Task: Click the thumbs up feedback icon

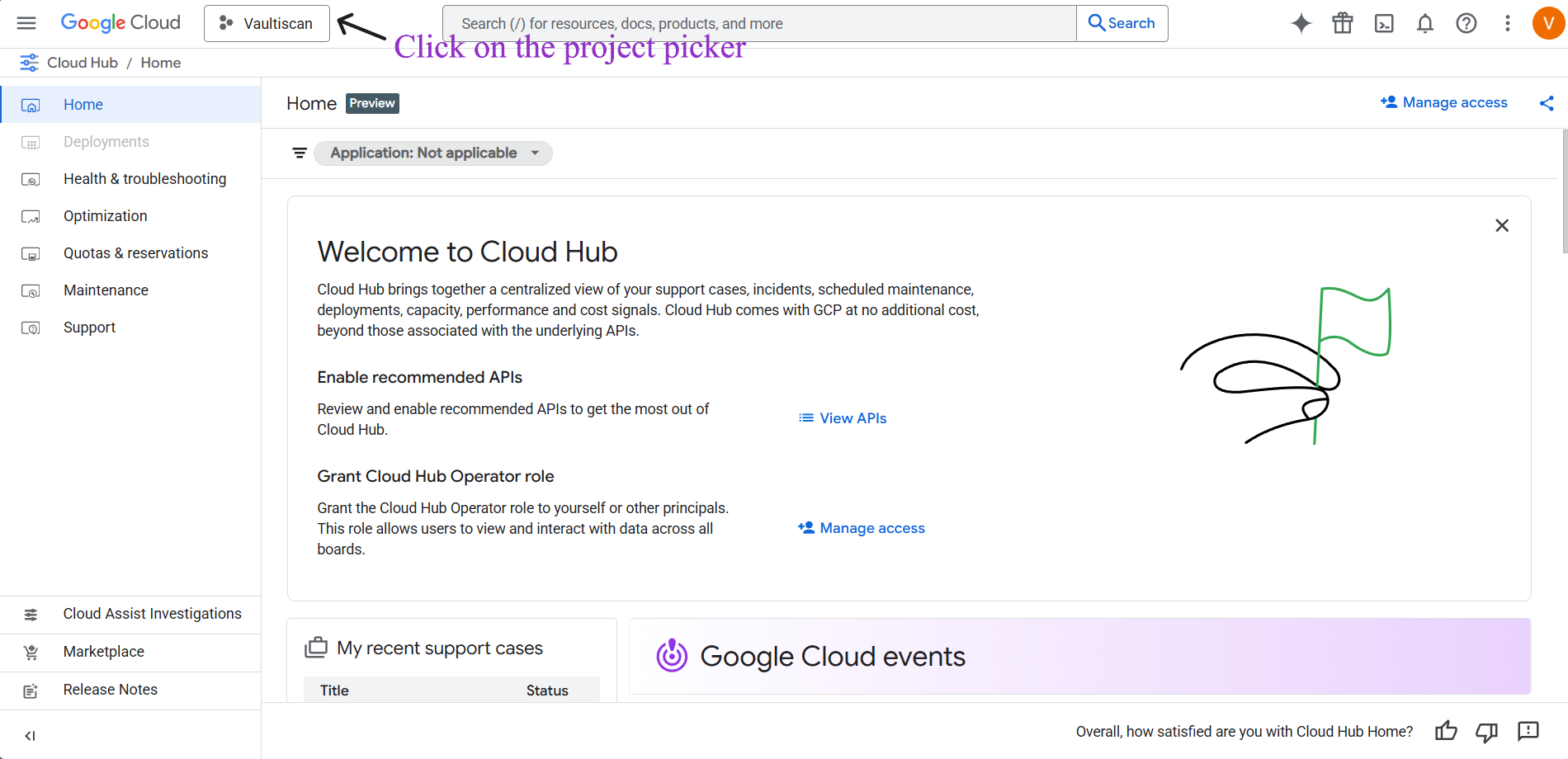Action: pos(1446,731)
